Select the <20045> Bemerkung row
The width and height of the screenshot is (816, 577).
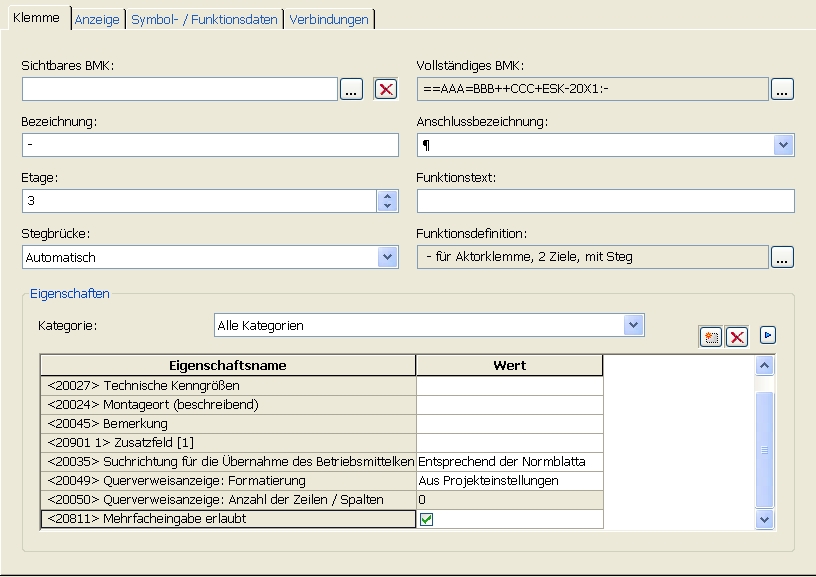click(x=228, y=424)
